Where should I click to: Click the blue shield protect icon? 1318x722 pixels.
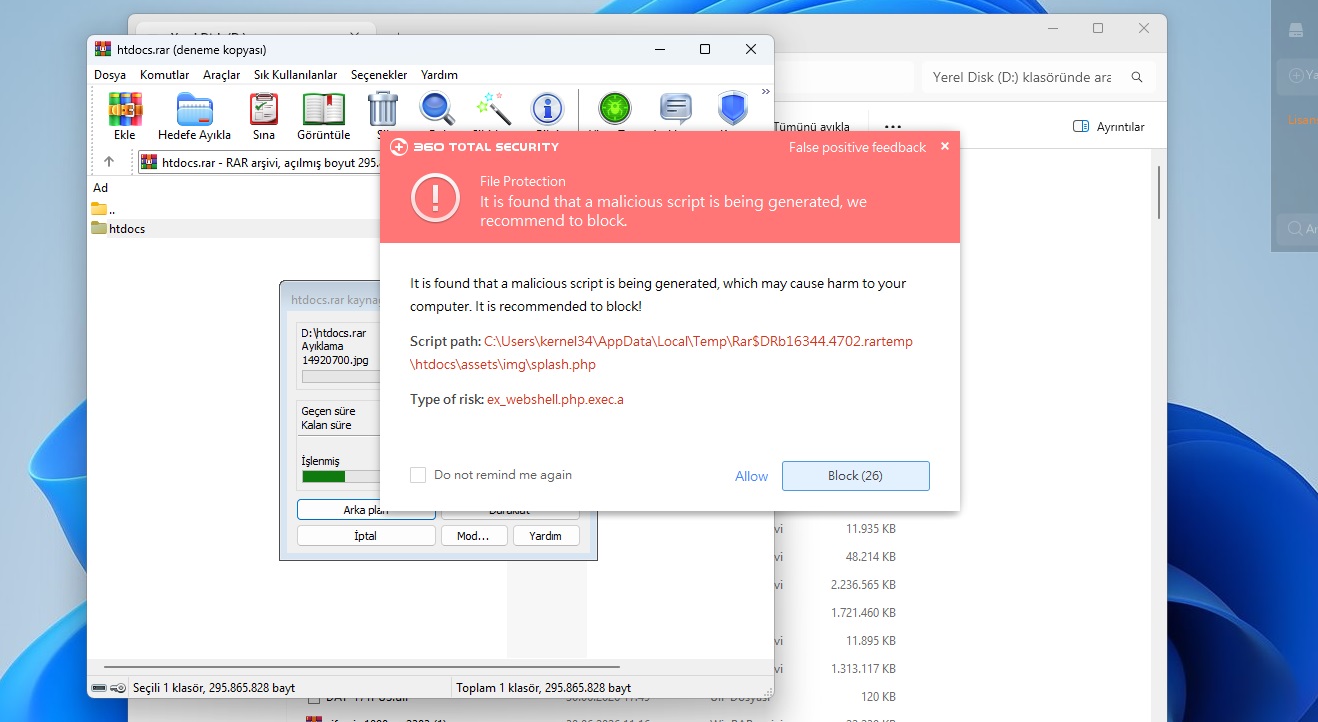click(733, 108)
